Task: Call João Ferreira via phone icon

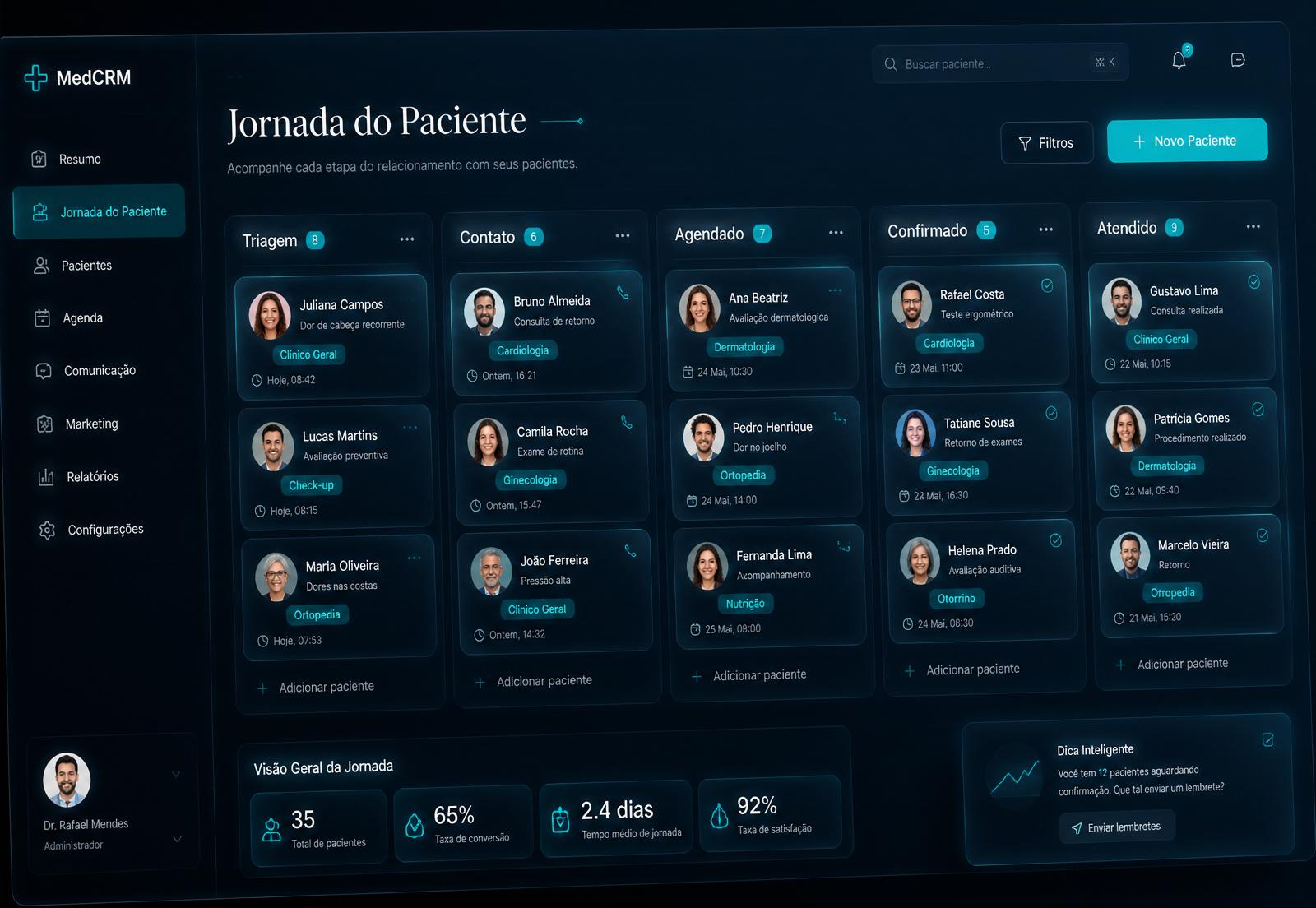Action: 630,551
